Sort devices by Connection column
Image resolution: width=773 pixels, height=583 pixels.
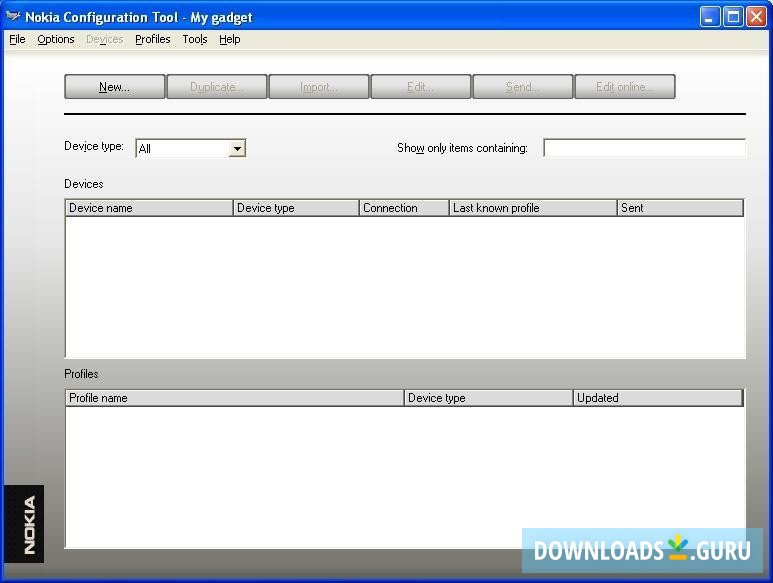(x=404, y=208)
